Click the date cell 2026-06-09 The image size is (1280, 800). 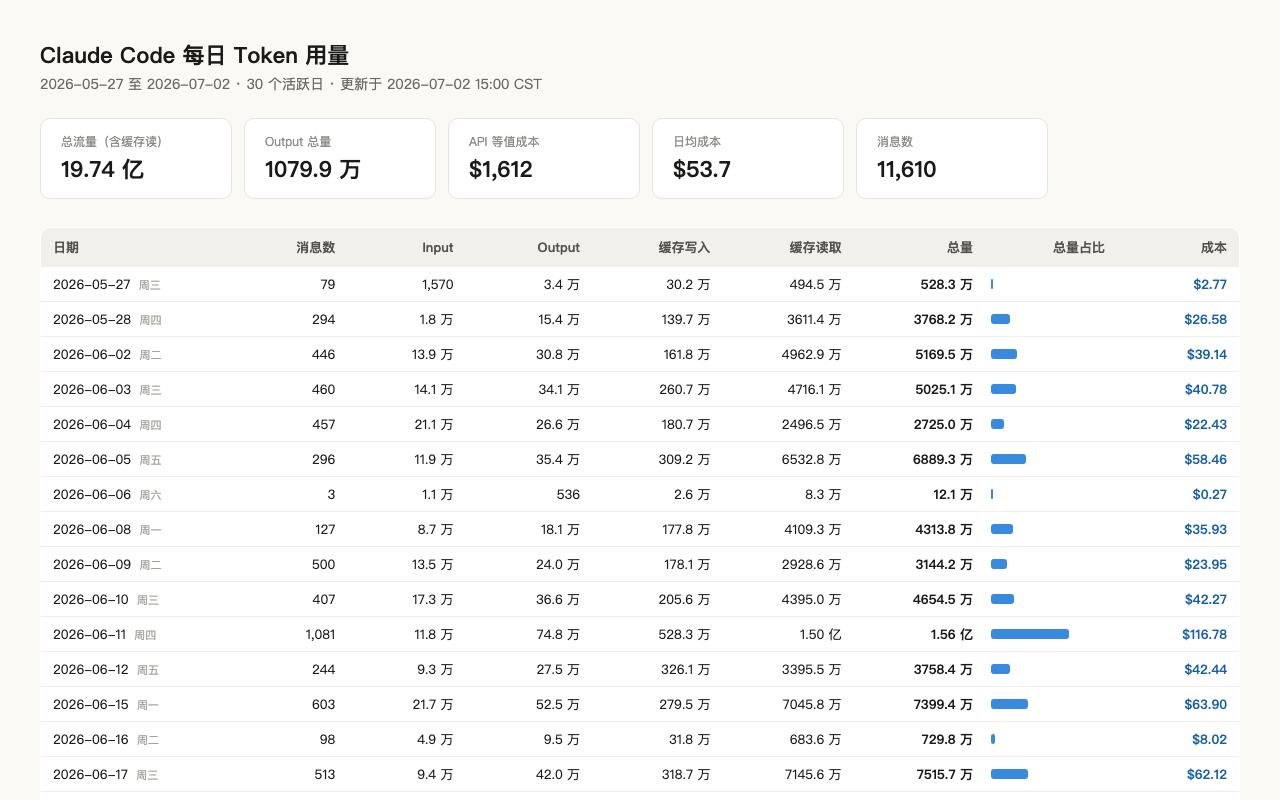coord(92,564)
